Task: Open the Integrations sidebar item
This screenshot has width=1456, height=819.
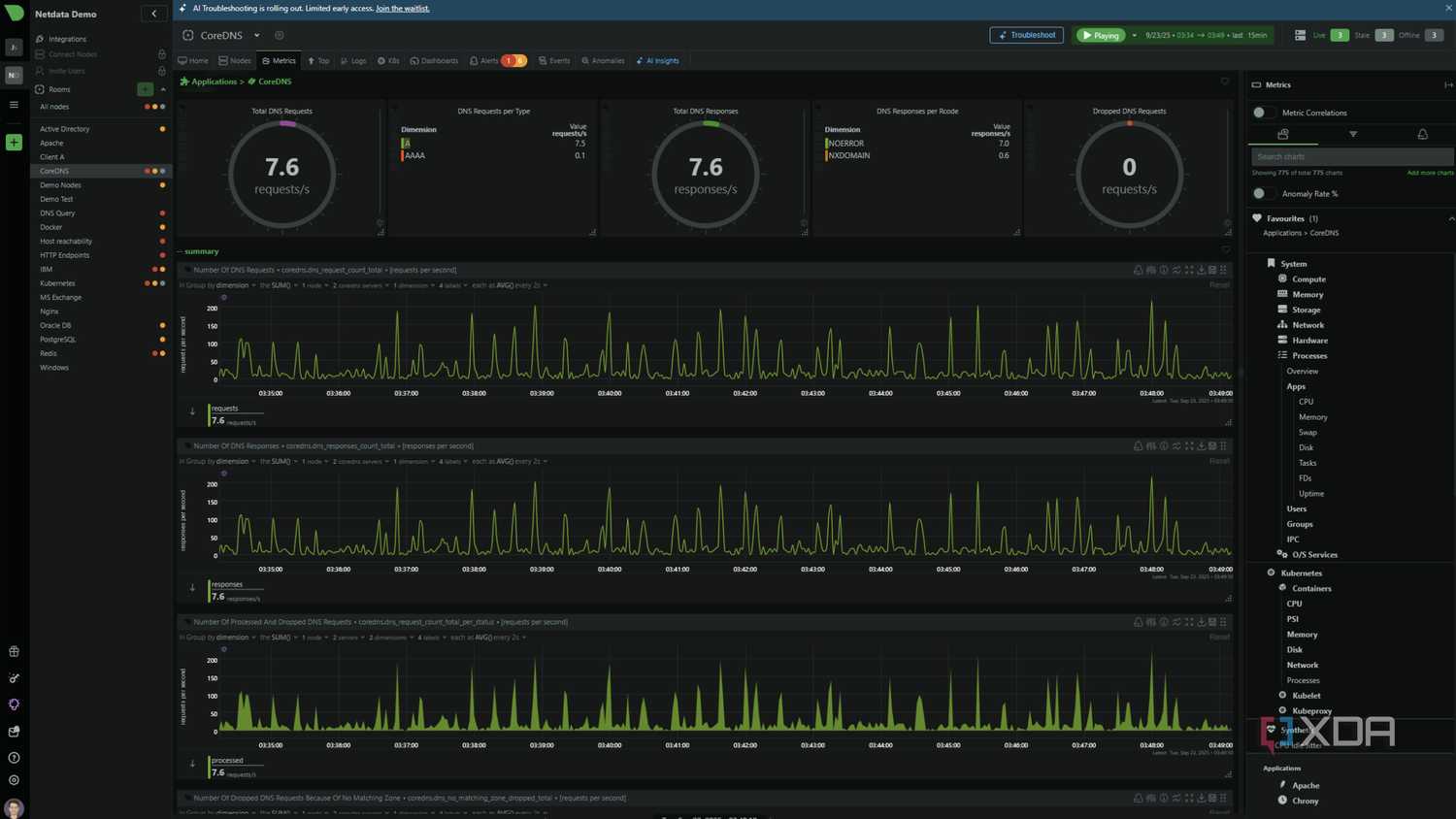Action: point(67,39)
